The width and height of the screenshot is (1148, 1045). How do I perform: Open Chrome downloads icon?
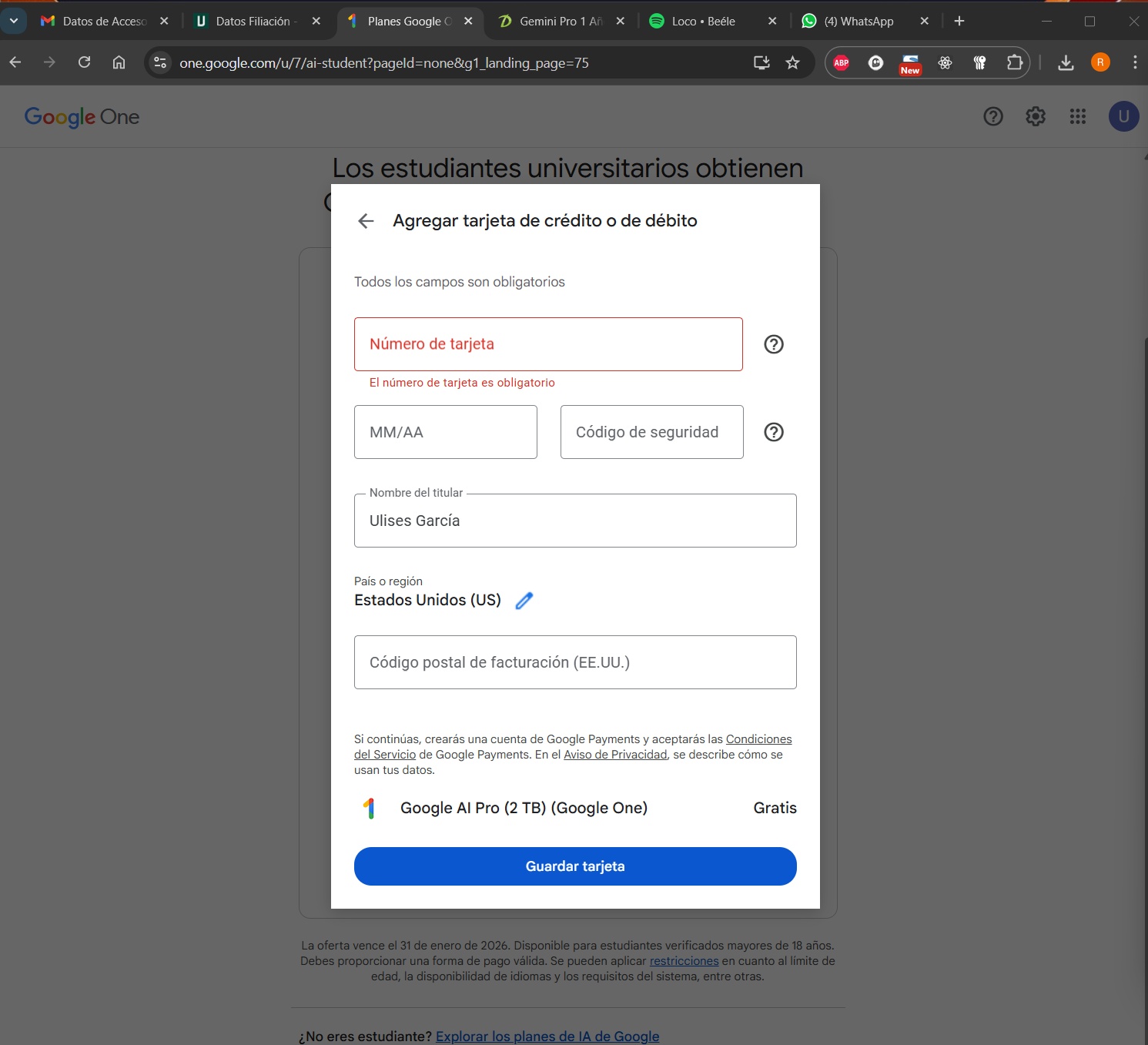click(1066, 63)
